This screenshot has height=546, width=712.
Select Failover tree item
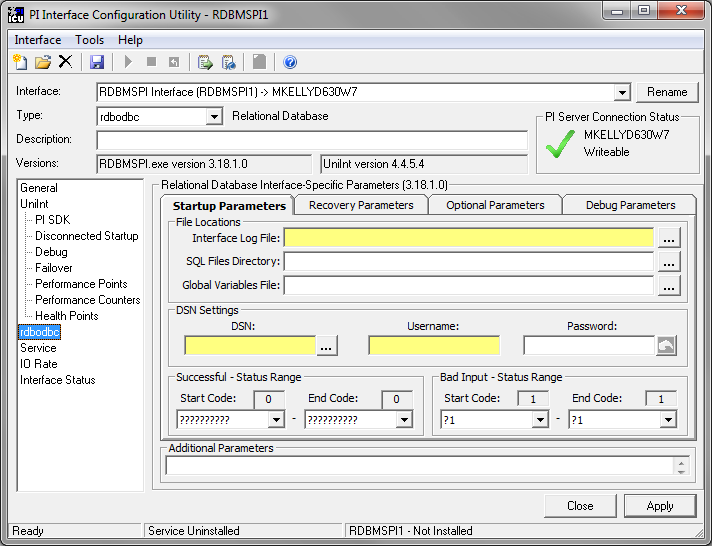pyautogui.click(x=54, y=268)
